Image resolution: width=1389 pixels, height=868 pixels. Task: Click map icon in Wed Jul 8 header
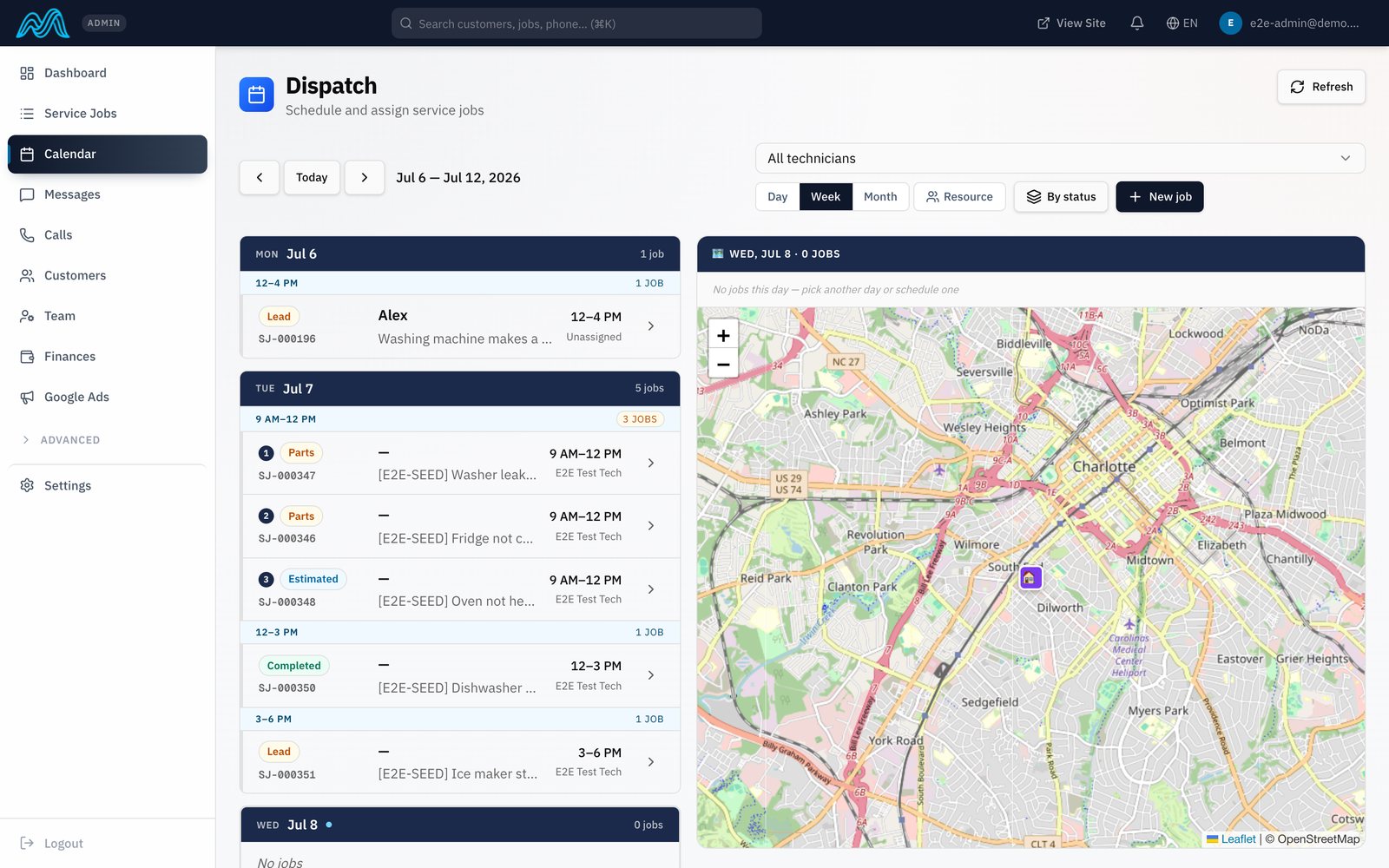pyautogui.click(x=718, y=253)
